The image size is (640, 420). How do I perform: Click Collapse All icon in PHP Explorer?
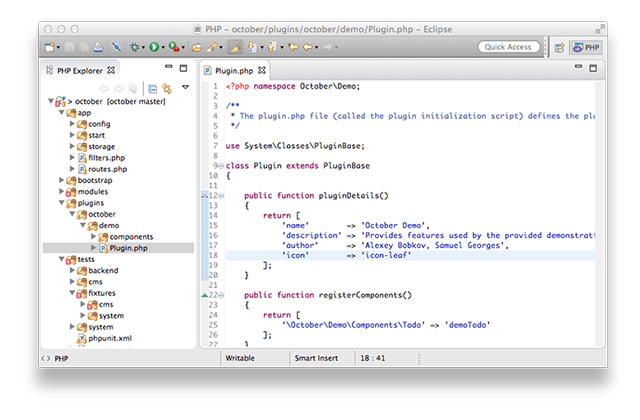pos(153,89)
